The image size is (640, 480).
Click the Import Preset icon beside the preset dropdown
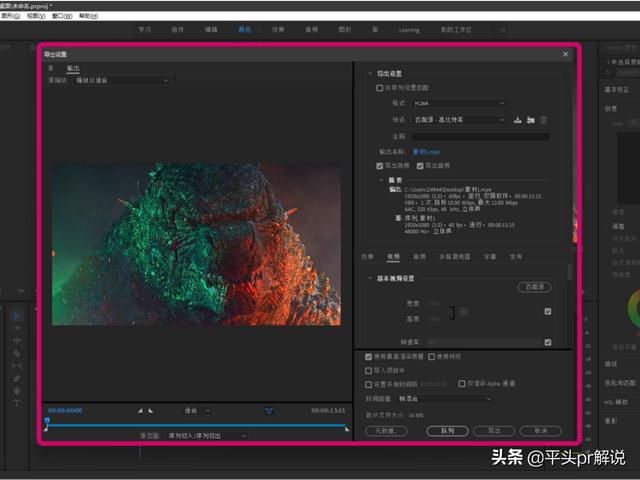click(530, 120)
